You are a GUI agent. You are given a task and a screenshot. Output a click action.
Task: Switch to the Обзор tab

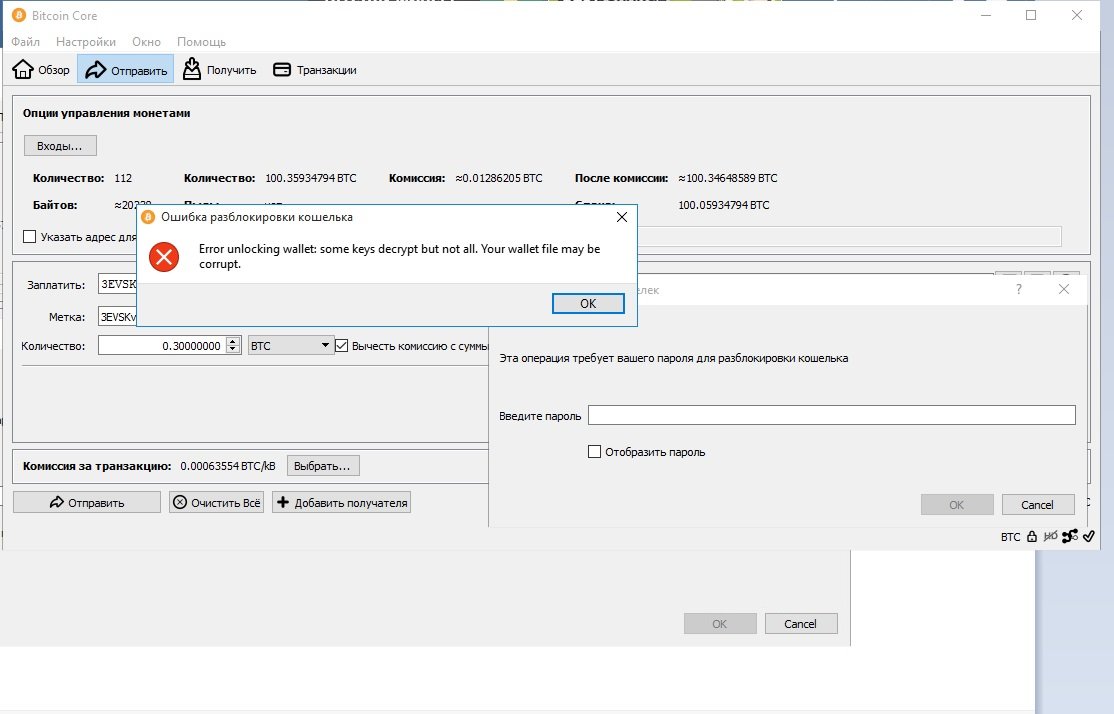[41, 70]
